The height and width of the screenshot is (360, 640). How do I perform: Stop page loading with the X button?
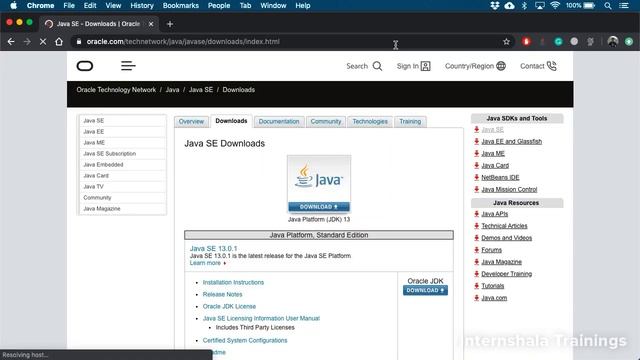[x=43, y=42]
